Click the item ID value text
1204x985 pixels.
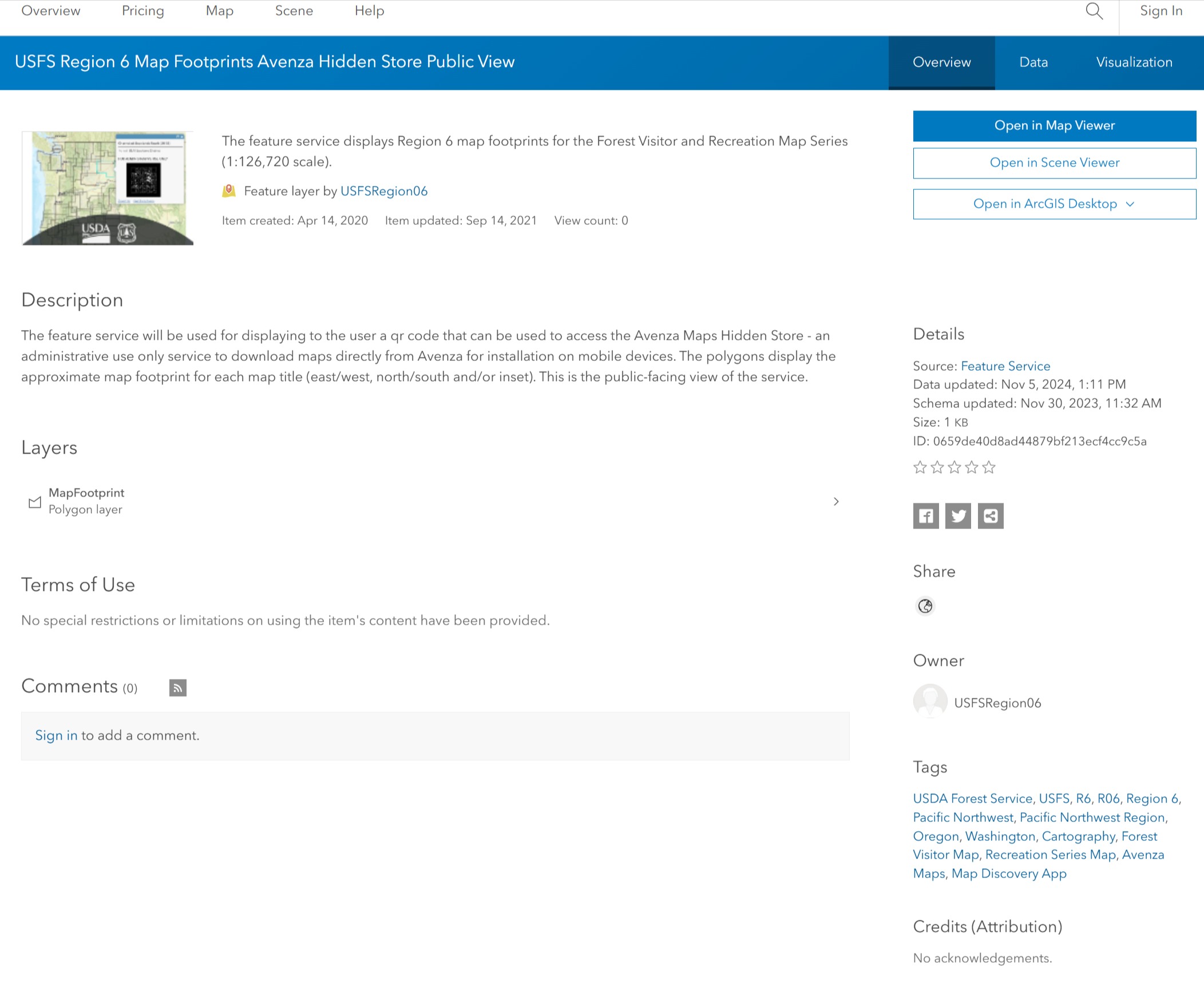(x=1039, y=442)
